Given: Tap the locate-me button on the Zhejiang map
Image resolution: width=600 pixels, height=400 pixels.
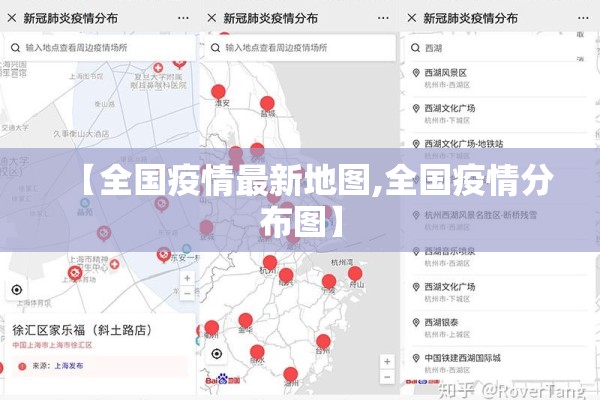Looking at the screenshot, I should coord(217,354).
